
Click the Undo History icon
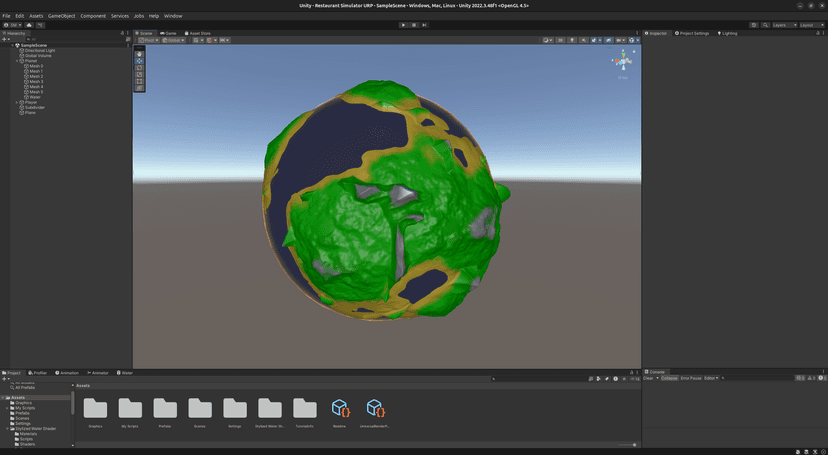pyautogui.click(x=754, y=25)
